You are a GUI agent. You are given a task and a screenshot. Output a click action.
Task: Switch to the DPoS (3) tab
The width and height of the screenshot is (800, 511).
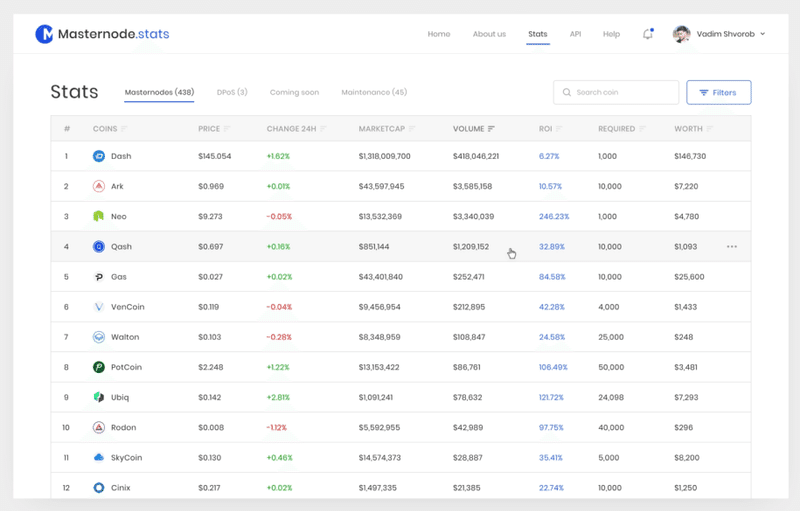[x=232, y=92]
